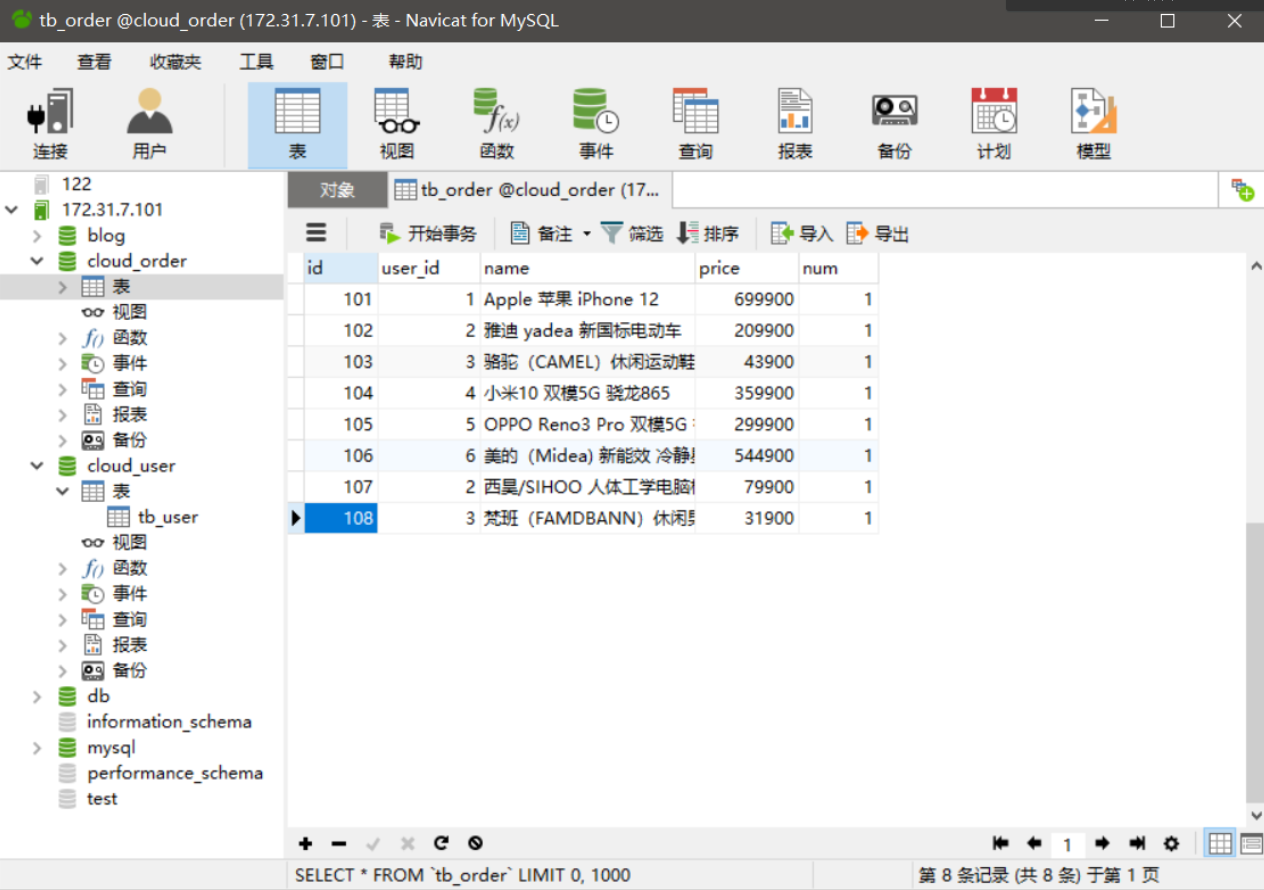Collapse 表 under cloud_user
This screenshot has width=1264, height=890.
pyautogui.click(x=63, y=492)
